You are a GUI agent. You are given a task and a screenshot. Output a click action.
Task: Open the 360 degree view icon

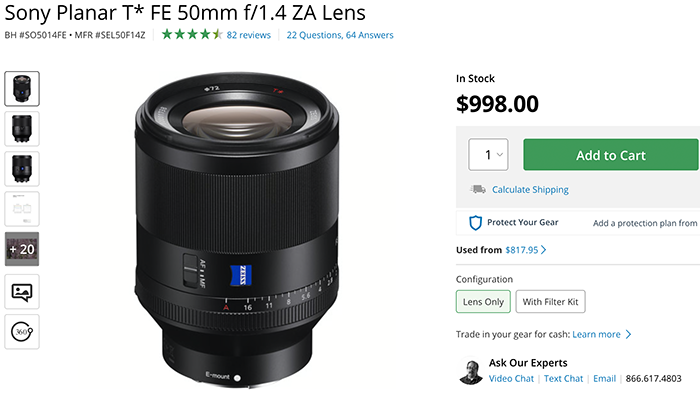[x=22, y=332]
